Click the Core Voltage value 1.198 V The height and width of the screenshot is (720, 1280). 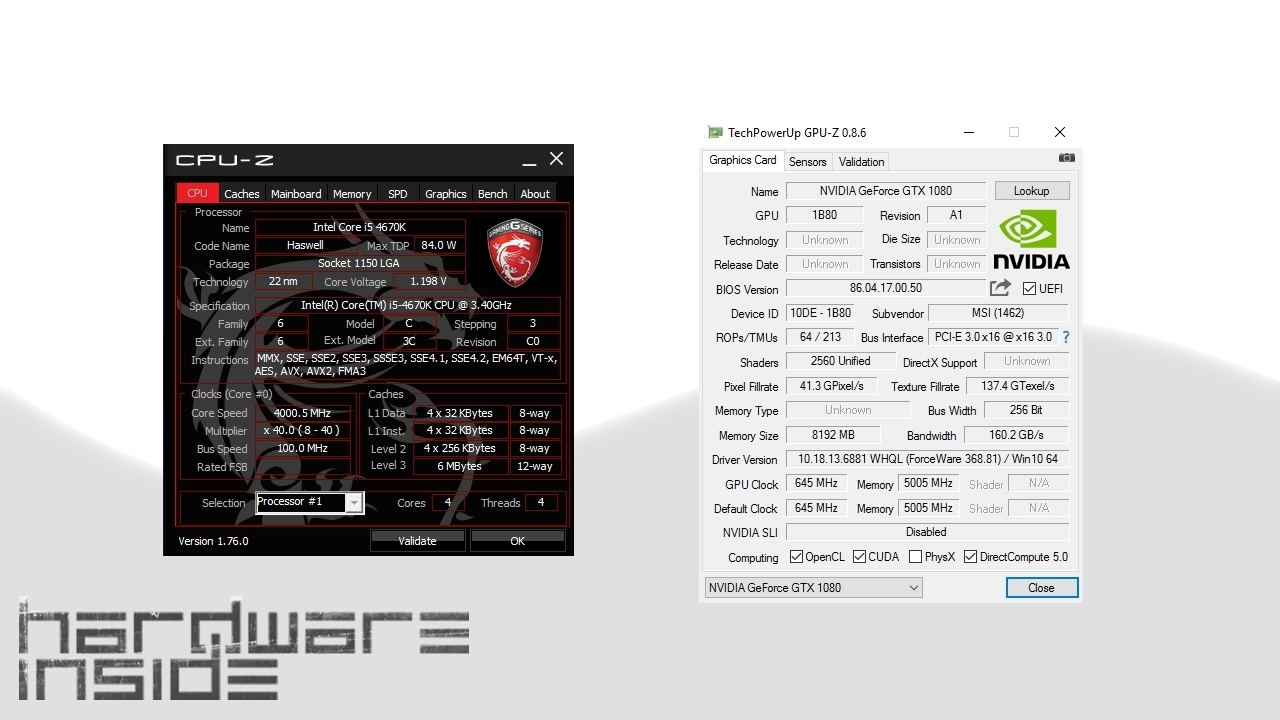429,282
